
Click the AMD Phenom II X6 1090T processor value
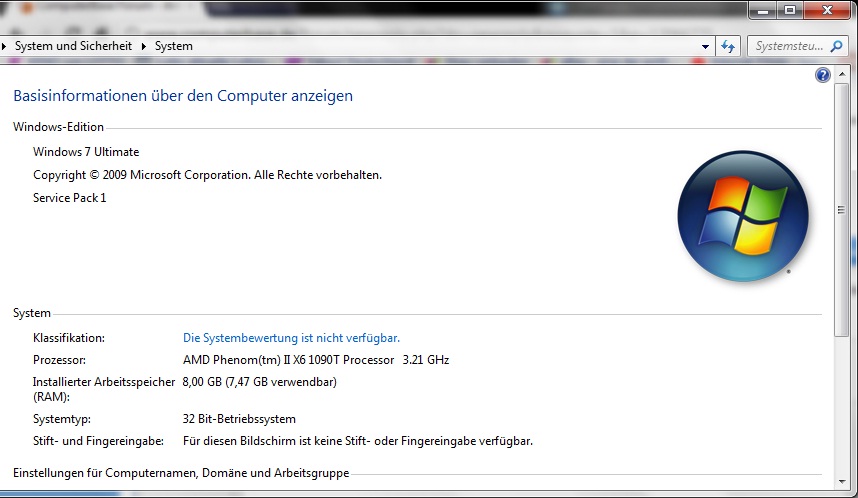316,360
